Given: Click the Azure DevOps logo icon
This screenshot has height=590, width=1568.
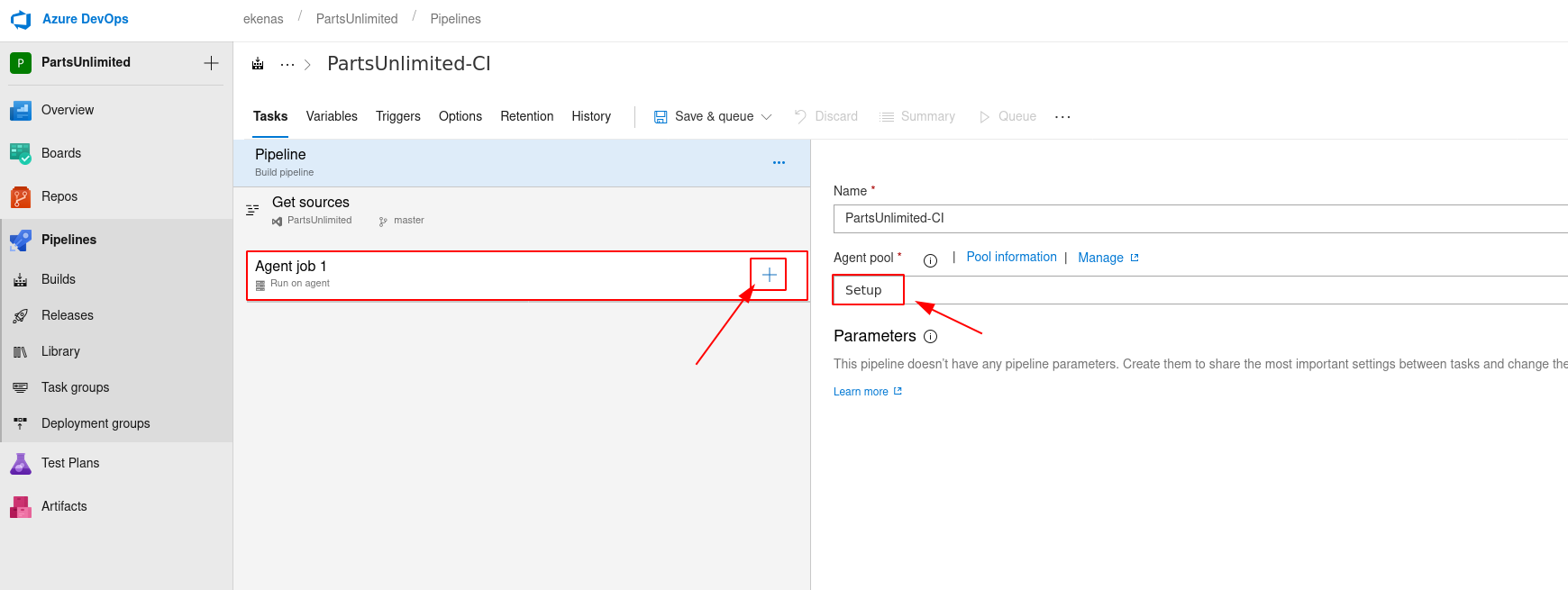Looking at the screenshot, I should pyautogui.click(x=21, y=19).
